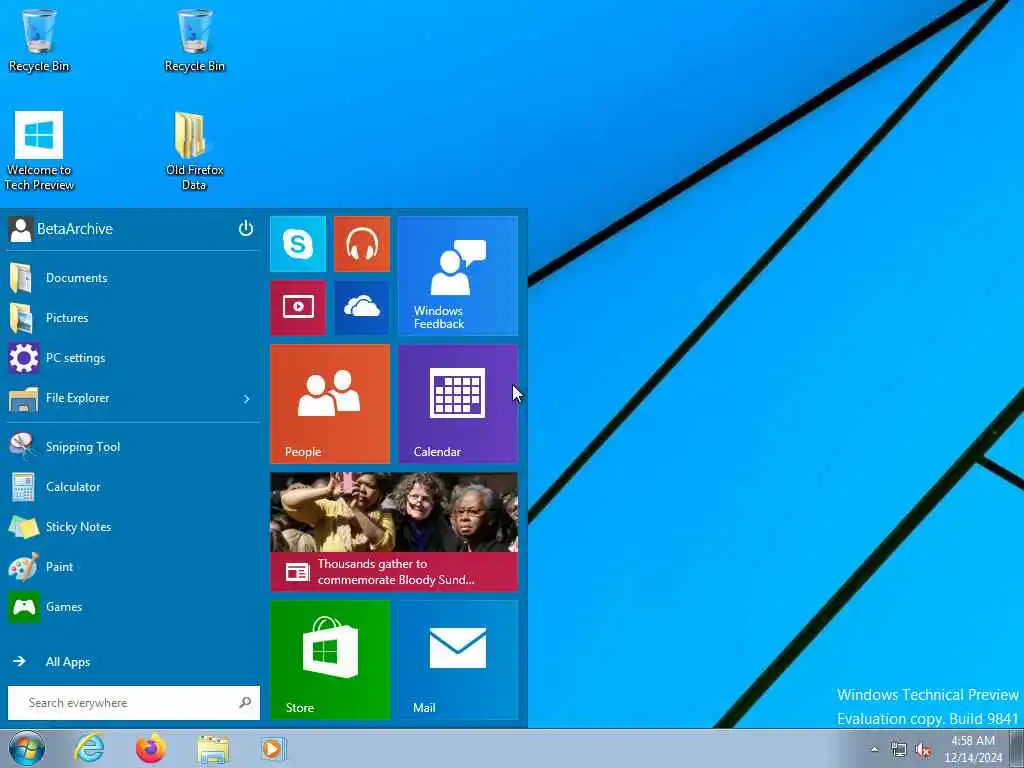This screenshot has width=1024, height=768.
Task: Open Pictures from Start menu
Action: [x=133, y=318]
